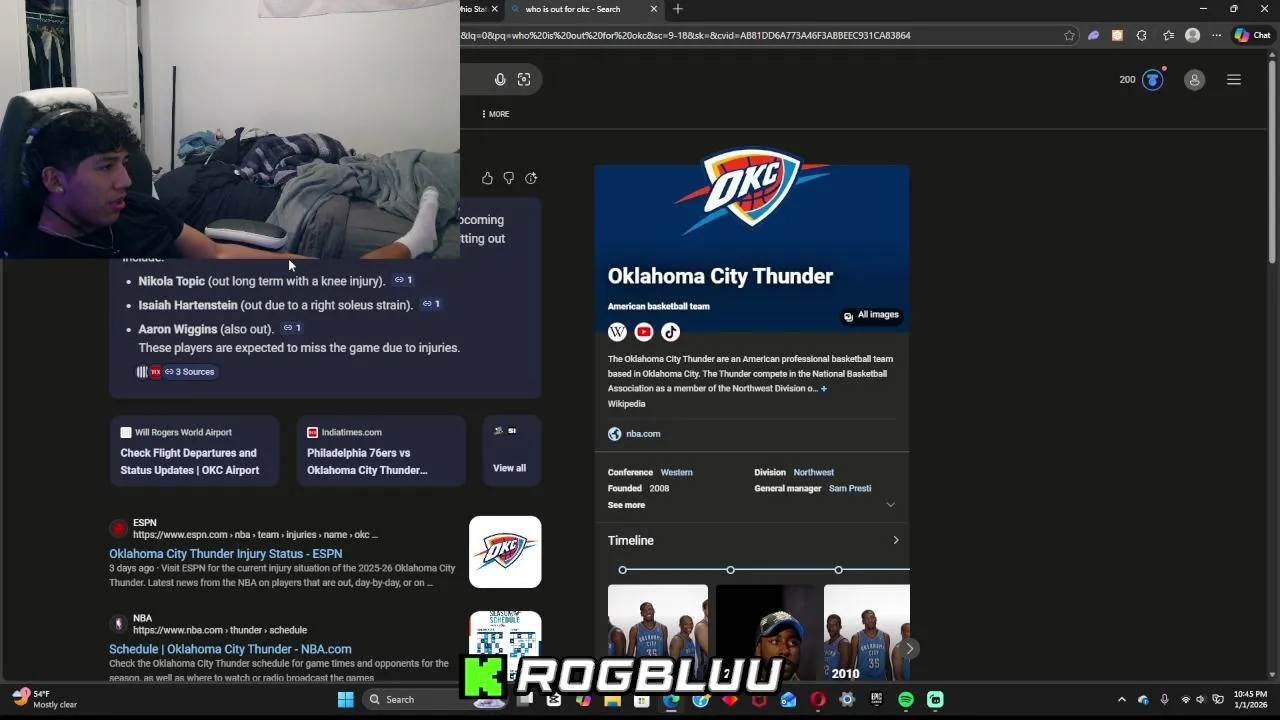The height and width of the screenshot is (720, 1280).
Task: Open a new browser tab
Action: click(x=678, y=9)
